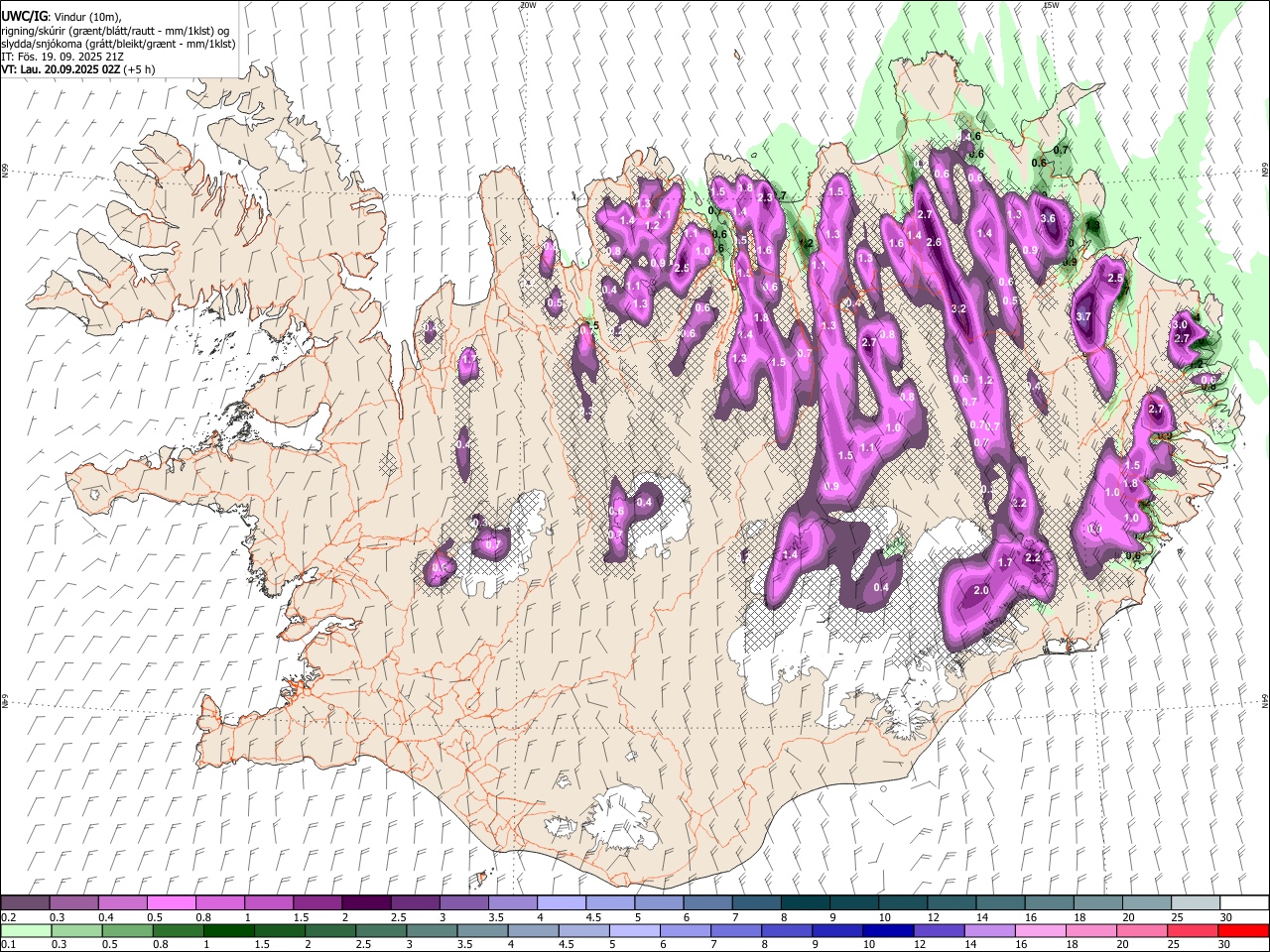Click the darkest purple 2 swatch in the upper legend
The image size is (1270, 952).
365,902
